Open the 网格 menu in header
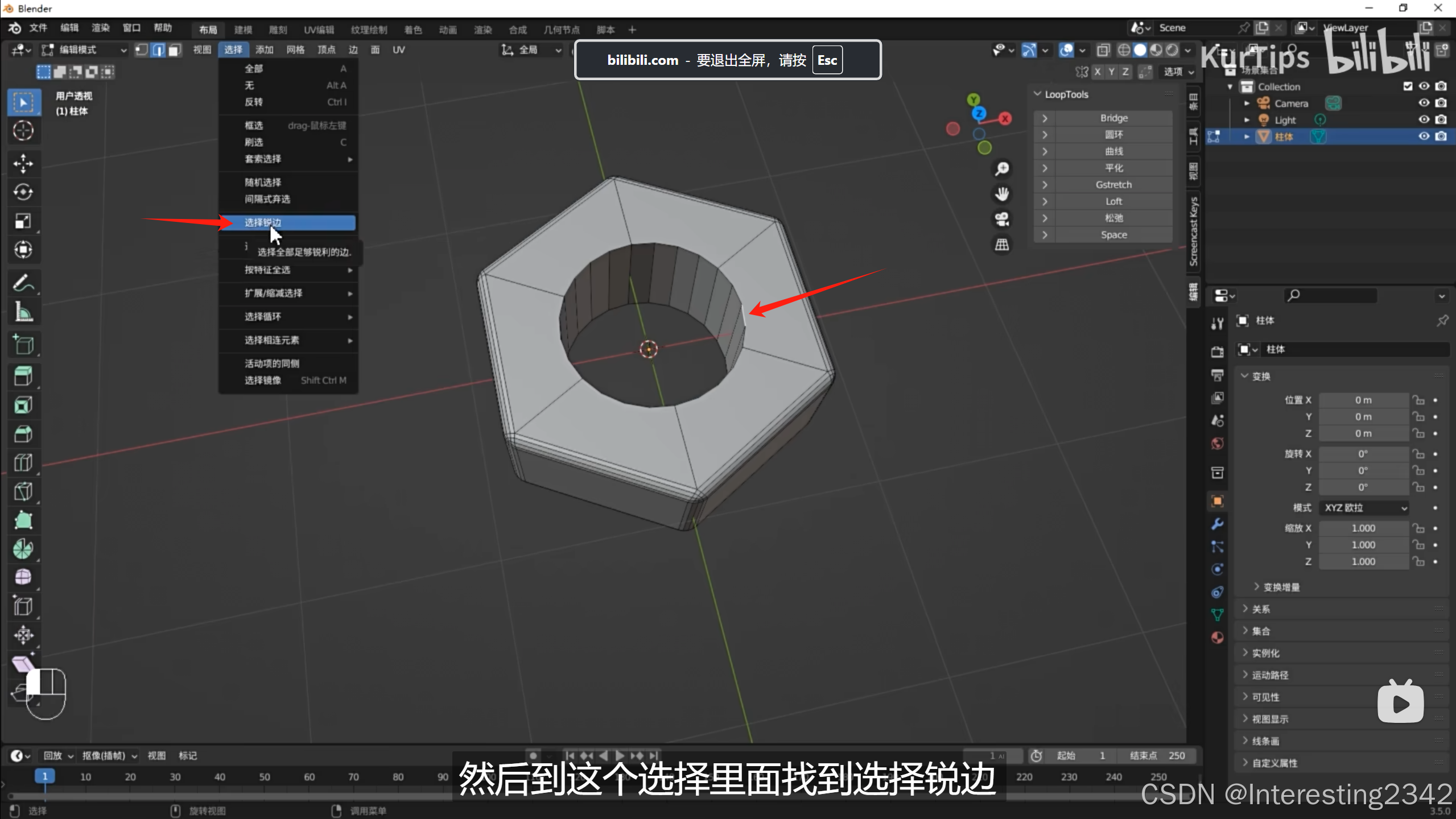 (x=295, y=50)
